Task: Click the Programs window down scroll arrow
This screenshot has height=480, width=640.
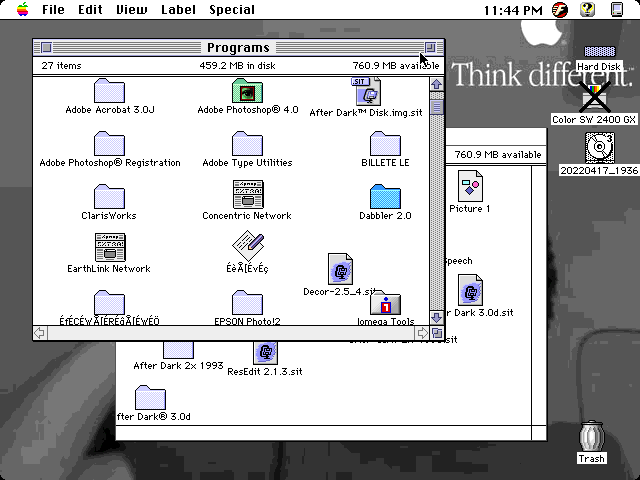Action: pyautogui.click(x=437, y=318)
